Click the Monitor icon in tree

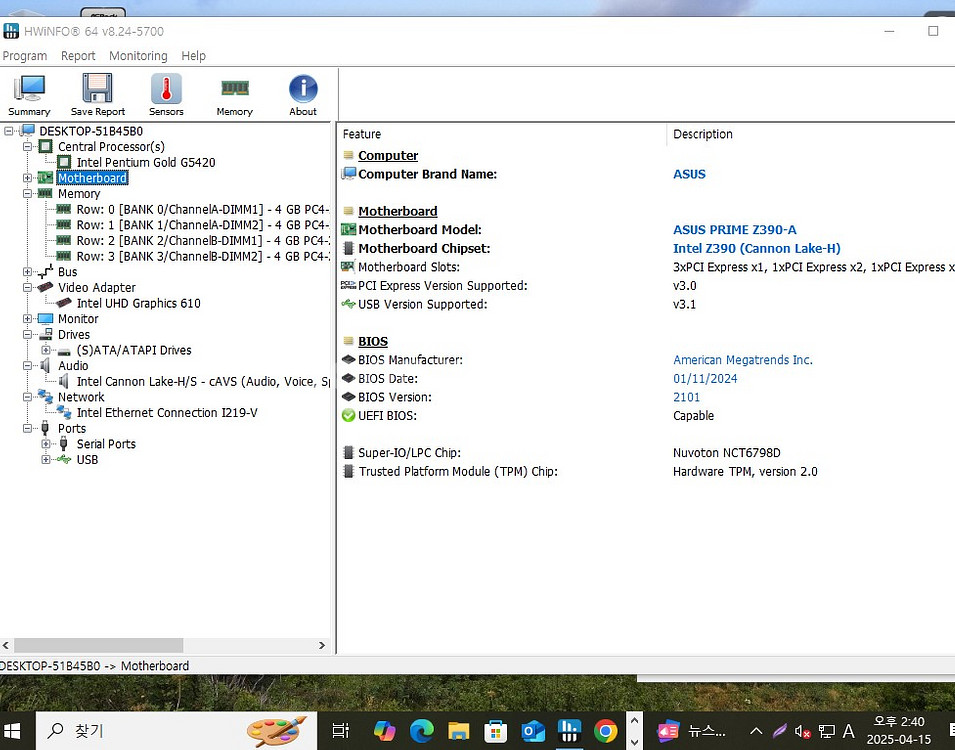pyautogui.click(x=45, y=319)
